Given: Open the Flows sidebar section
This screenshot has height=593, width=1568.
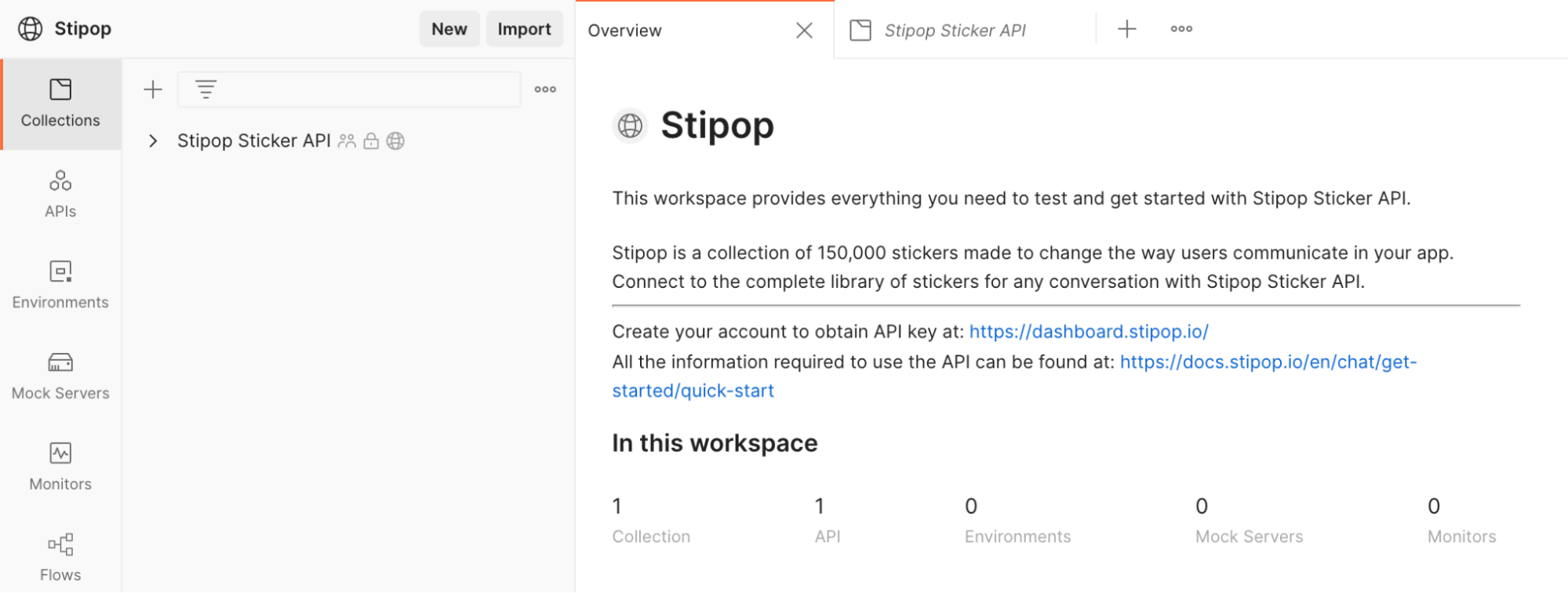Looking at the screenshot, I should pyautogui.click(x=60, y=558).
